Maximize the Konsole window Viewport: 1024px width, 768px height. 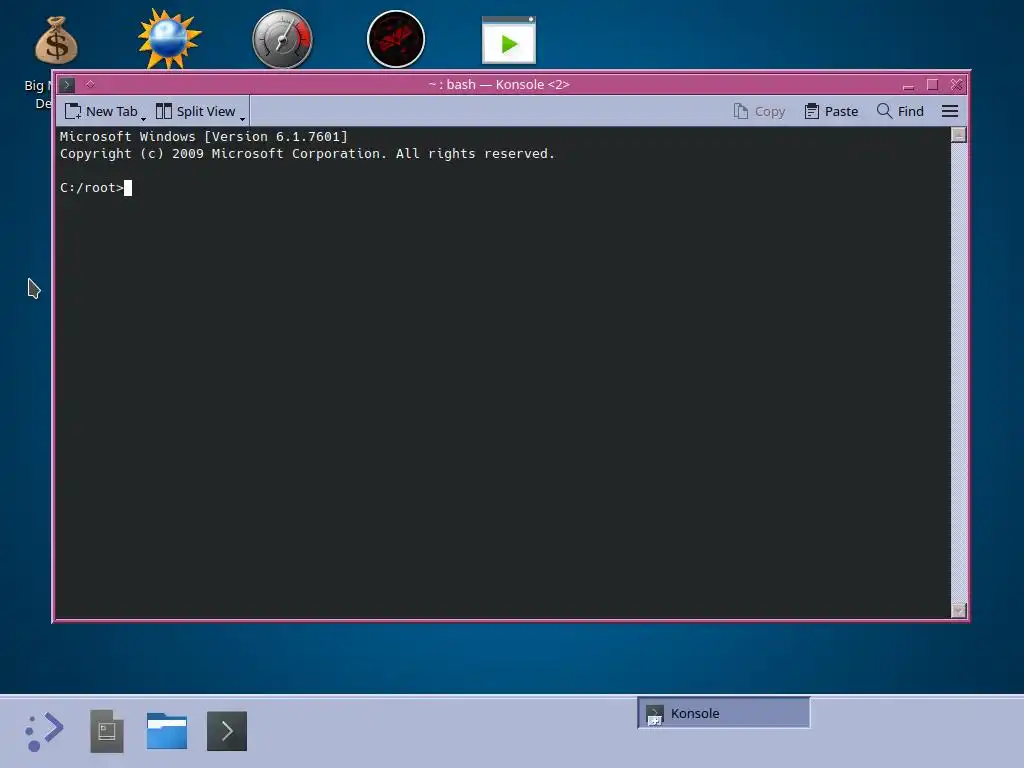click(932, 85)
